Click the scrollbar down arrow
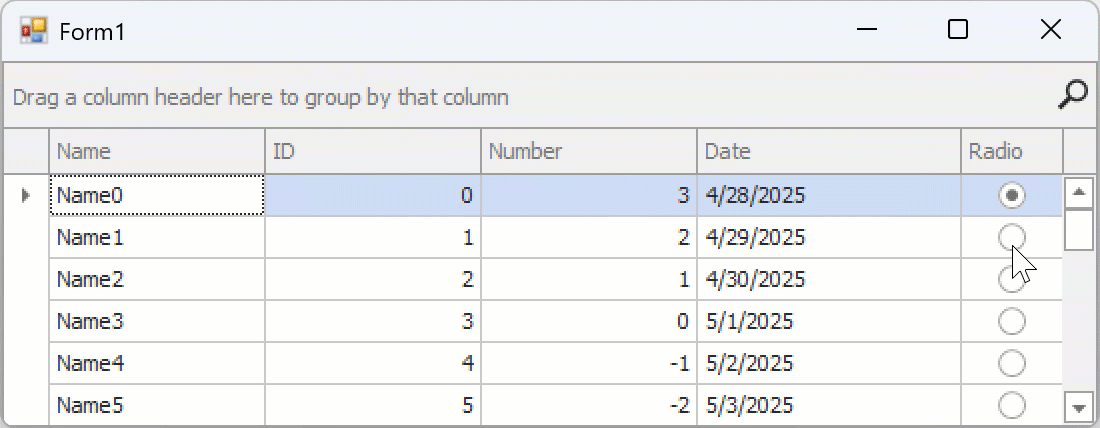The image size is (1100, 428). pyautogui.click(x=1079, y=406)
